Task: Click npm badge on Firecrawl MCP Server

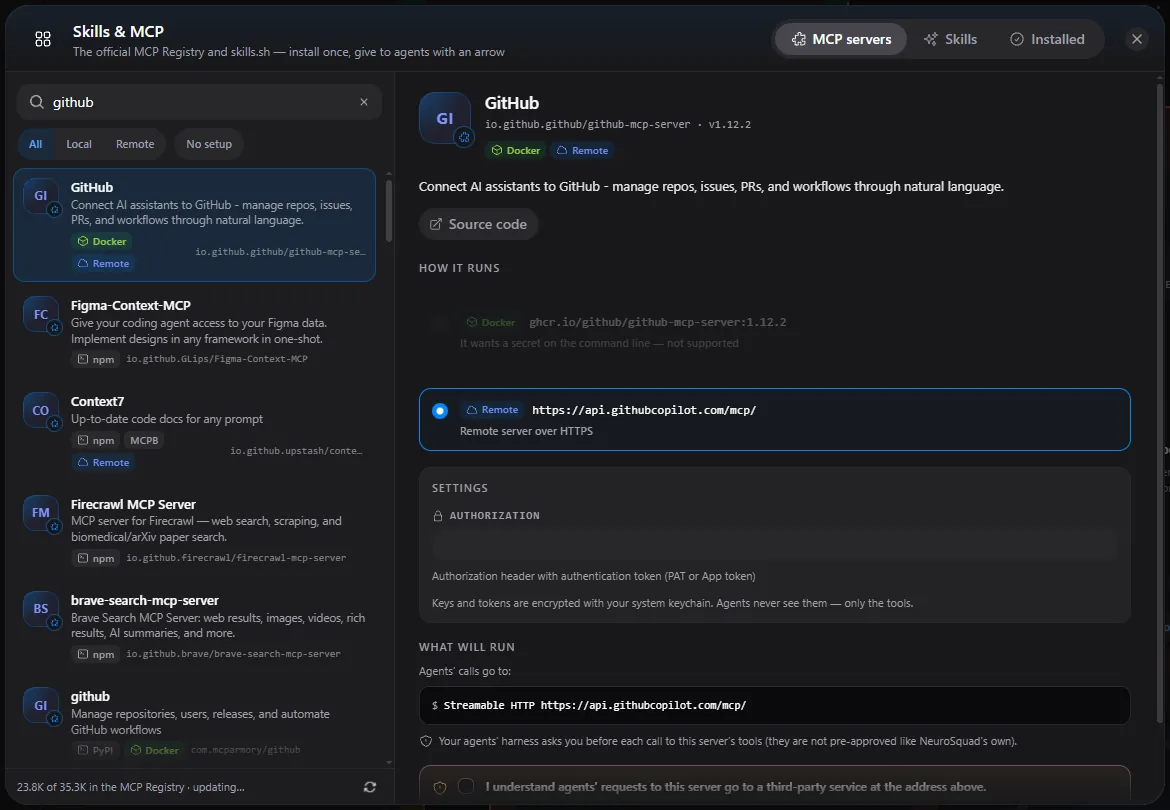Action: (96, 559)
